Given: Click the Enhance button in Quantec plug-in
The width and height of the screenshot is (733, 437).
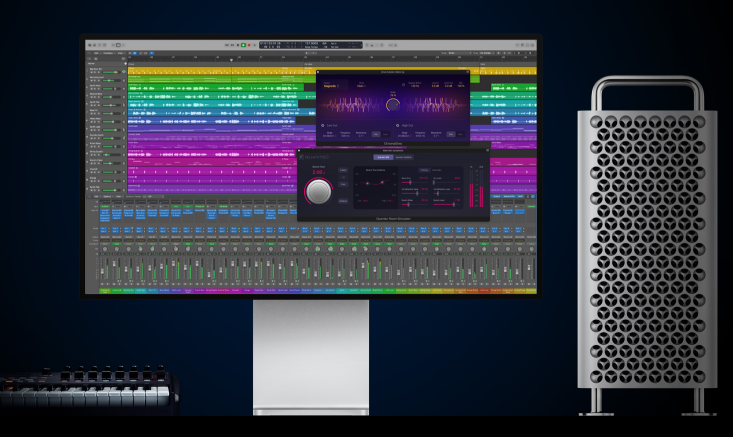Looking at the screenshot, I should coord(343,201).
